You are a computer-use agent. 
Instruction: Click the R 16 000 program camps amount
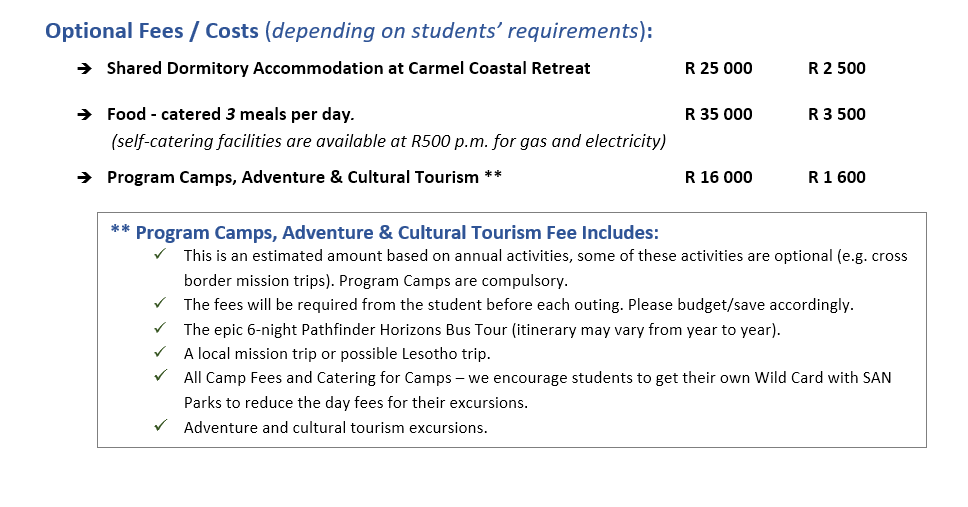[x=718, y=178]
